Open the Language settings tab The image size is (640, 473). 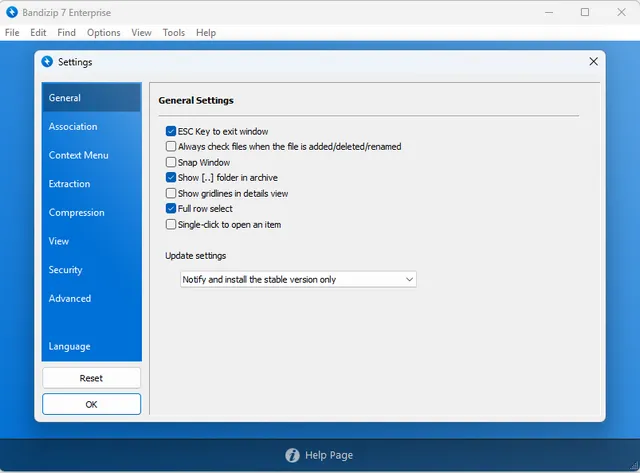point(91,346)
